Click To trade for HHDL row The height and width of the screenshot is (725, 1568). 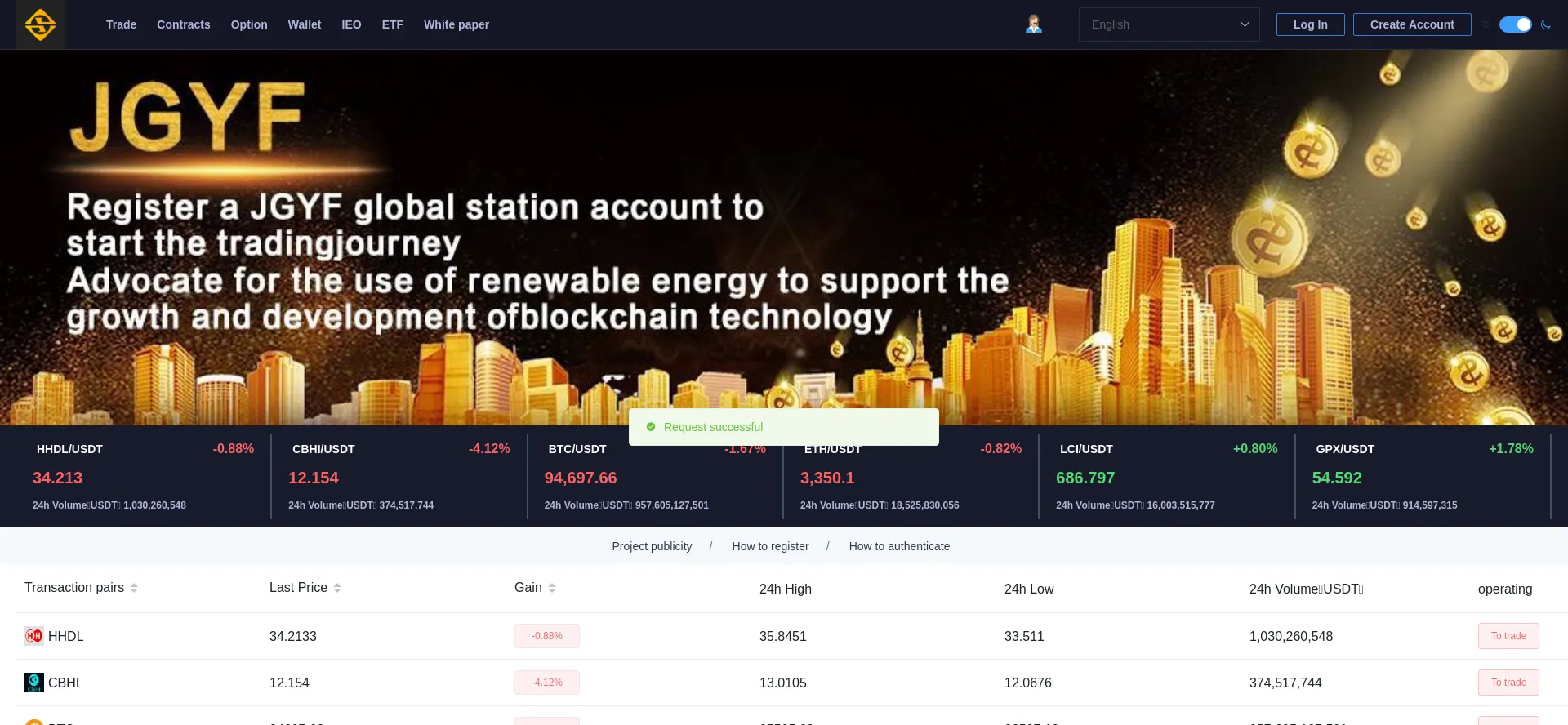(x=1508, y=636)
